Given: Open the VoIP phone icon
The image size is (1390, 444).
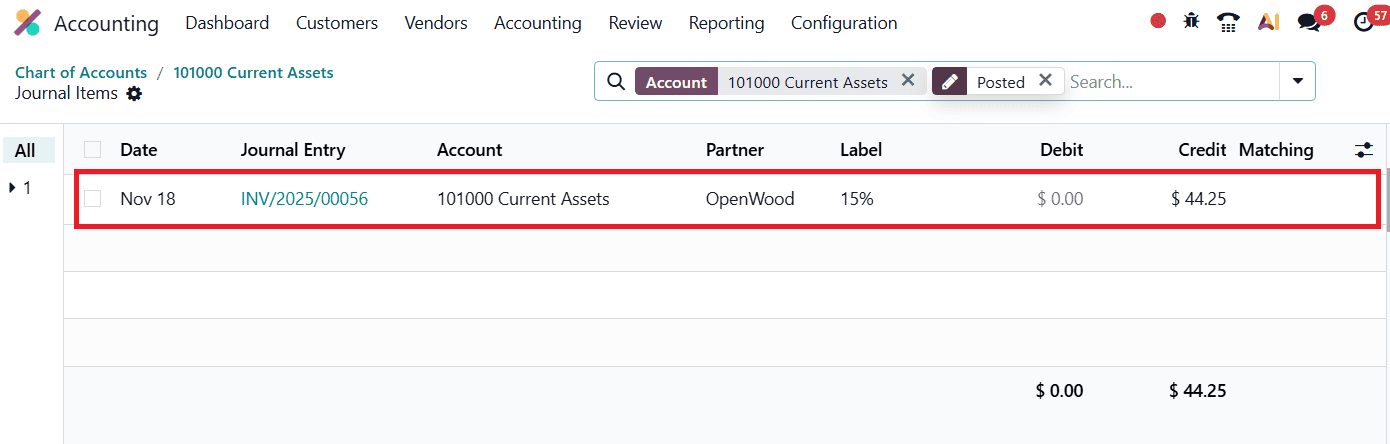Looking at the screenshot, I should click(x=1229, y=22).
